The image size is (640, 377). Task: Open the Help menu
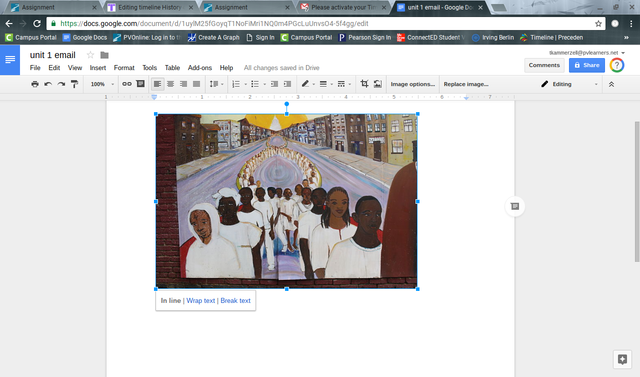point(226,68)
